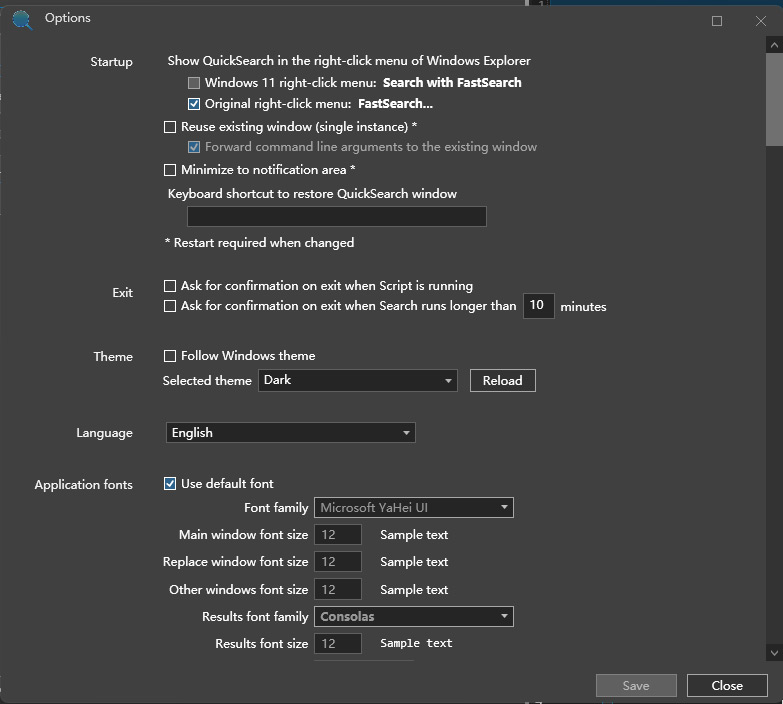Open the Selected theme Dark dropdown
The width and height of the screenshot is (783, 704).
click(358, 380)
